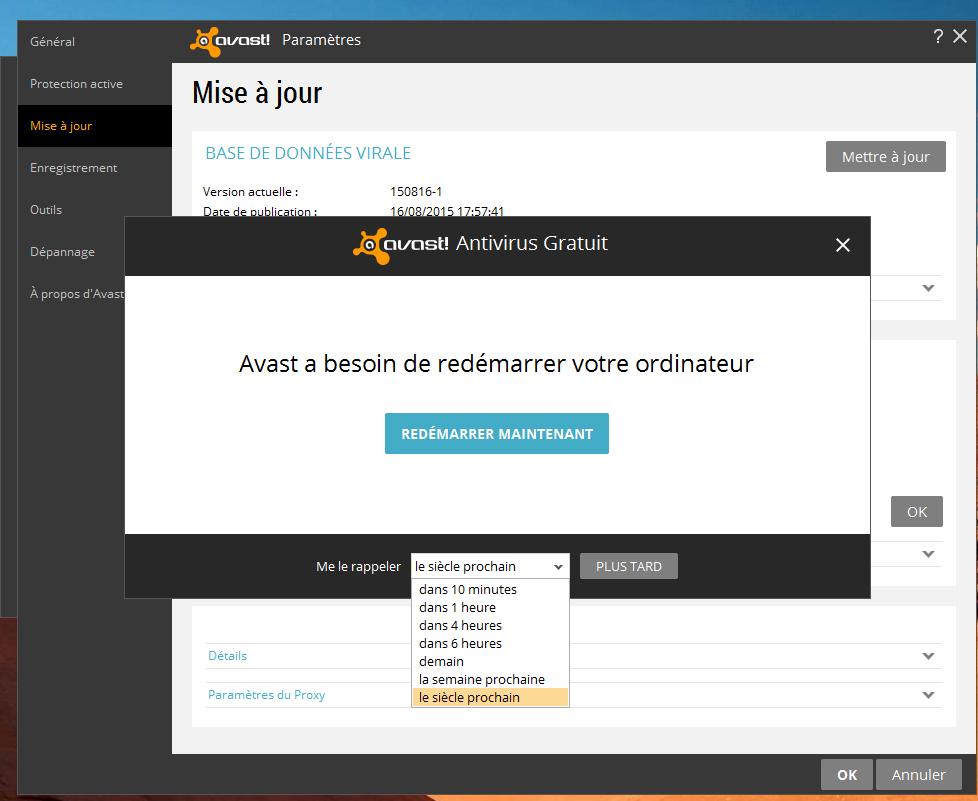
Task: Click the Mettre à jour button
Action: coord(886,157)
